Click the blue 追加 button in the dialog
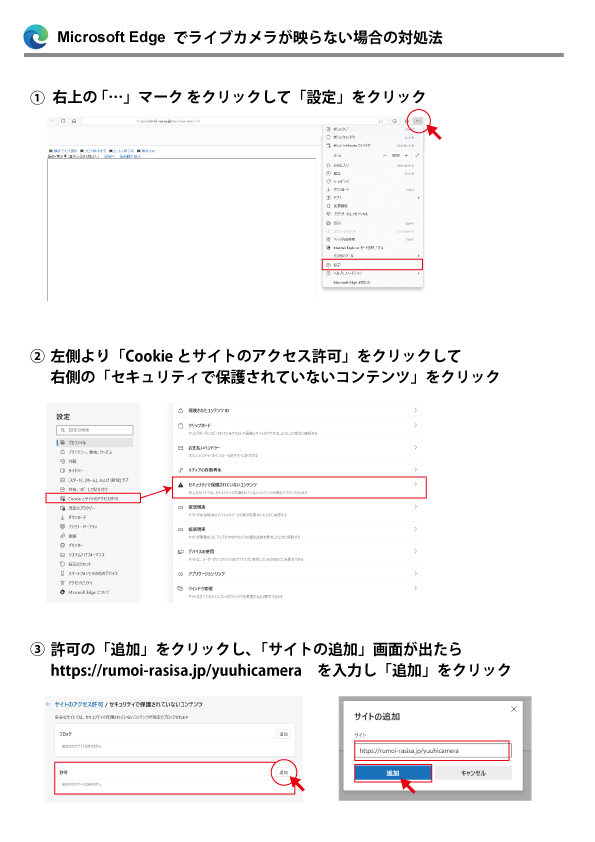Image resolution: width=595 pixels, height=842 pixels. pyautogui.click(x=393, y=773)
